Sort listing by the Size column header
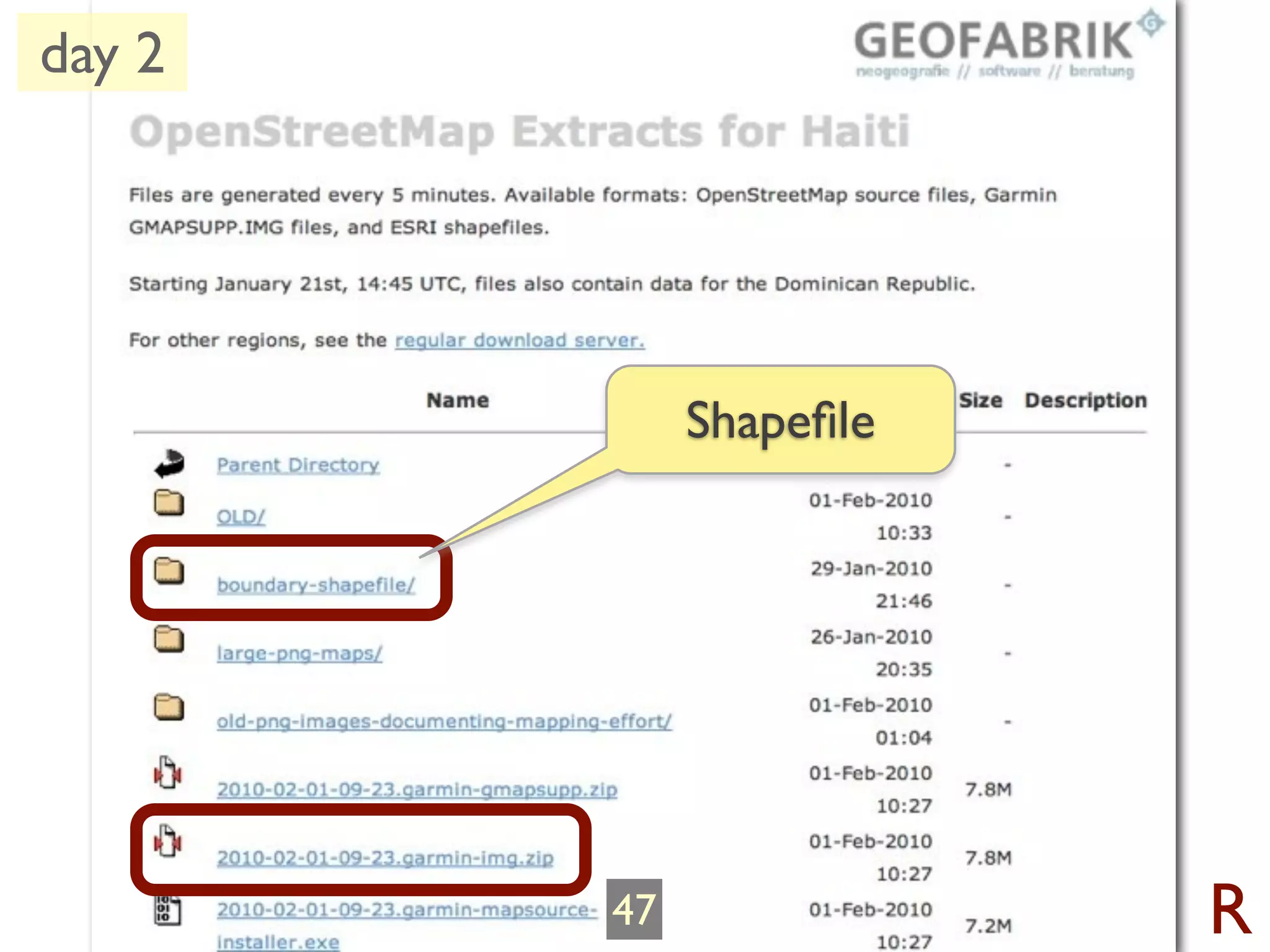The width and height of the screenshot is (1270, 952). click(980, 400)
